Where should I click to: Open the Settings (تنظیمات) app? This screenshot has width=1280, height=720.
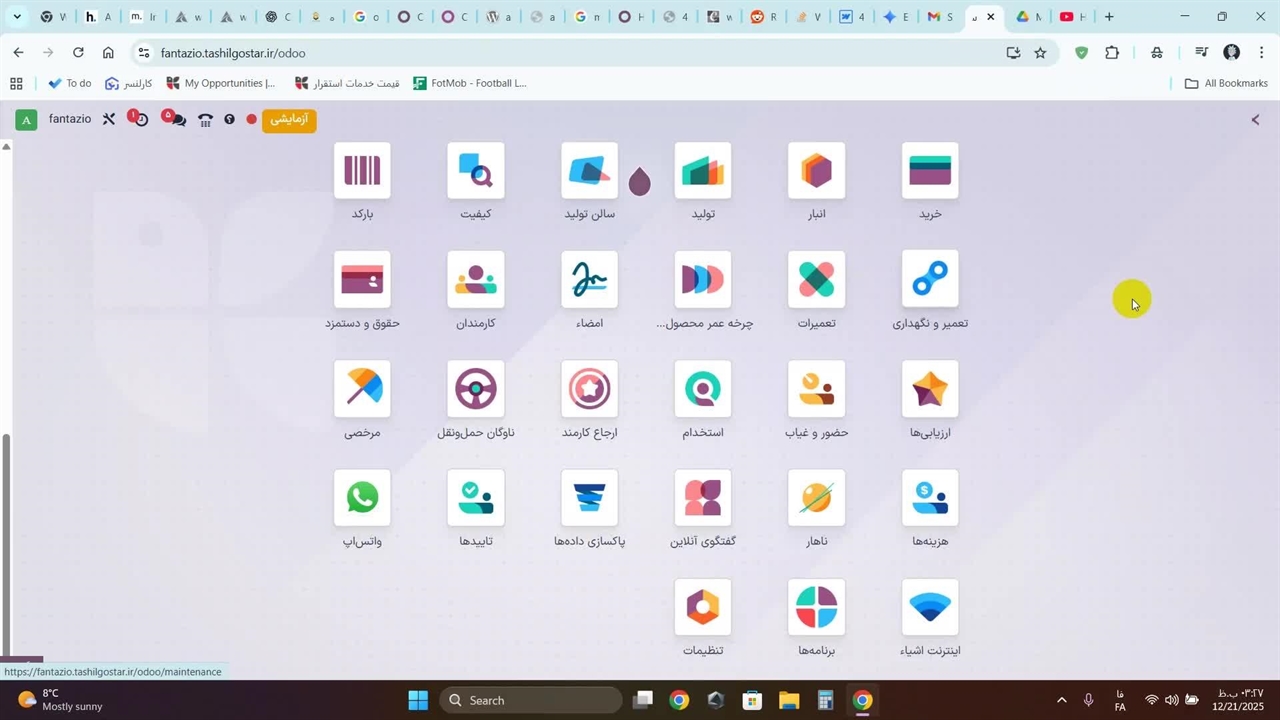703,607
